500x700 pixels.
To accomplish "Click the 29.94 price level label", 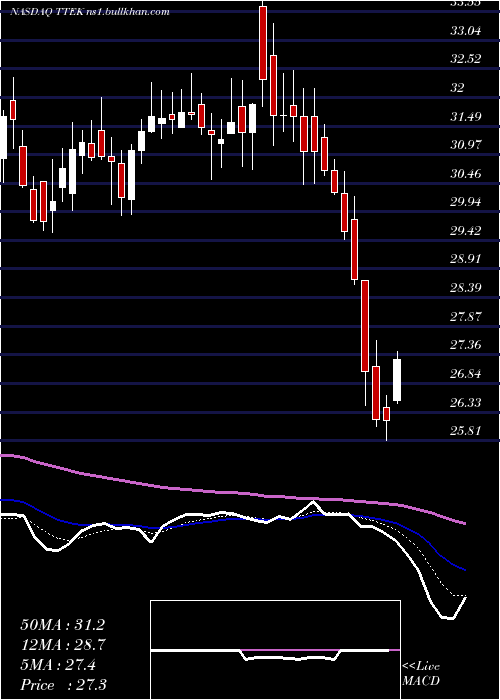I will tap(466, 202).
